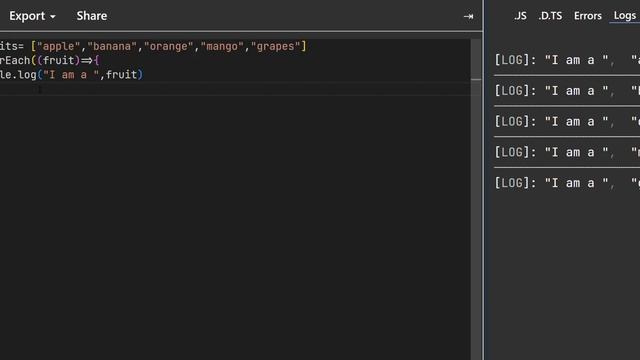Switch to the .D.TS tab
Viewport: 640px width, 360px height.
coord(550,16)
